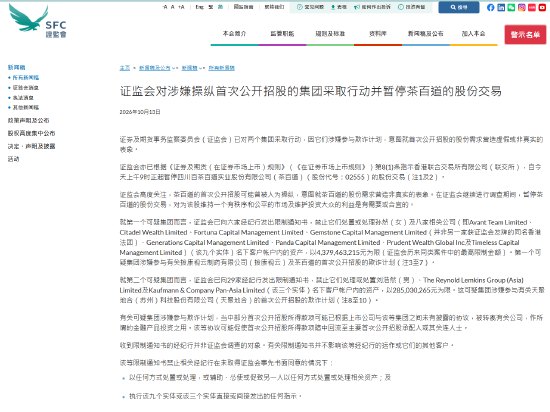
Task: Increase font size with +A
Action: 181,7
